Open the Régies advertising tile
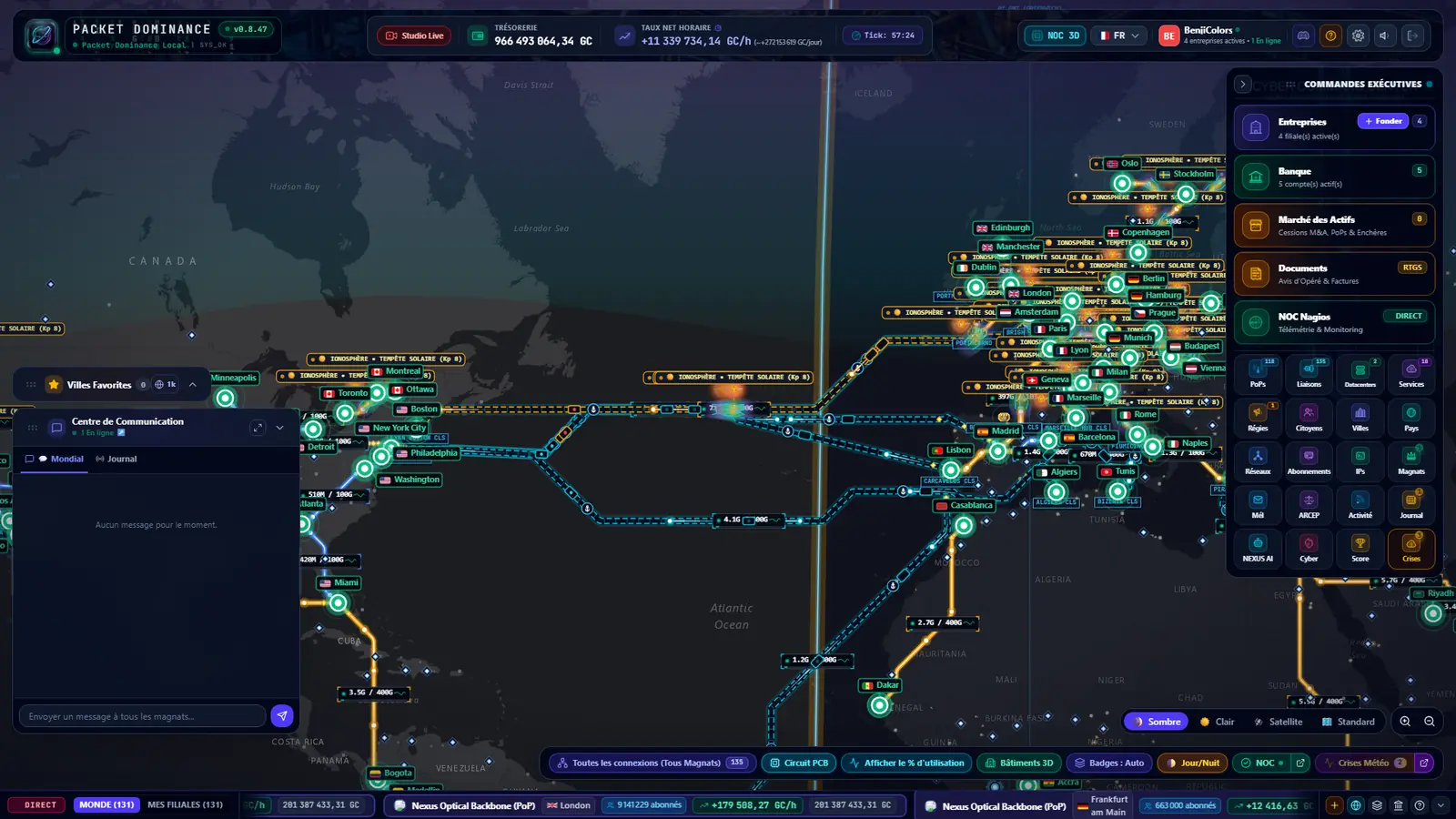 (1258, 417)
